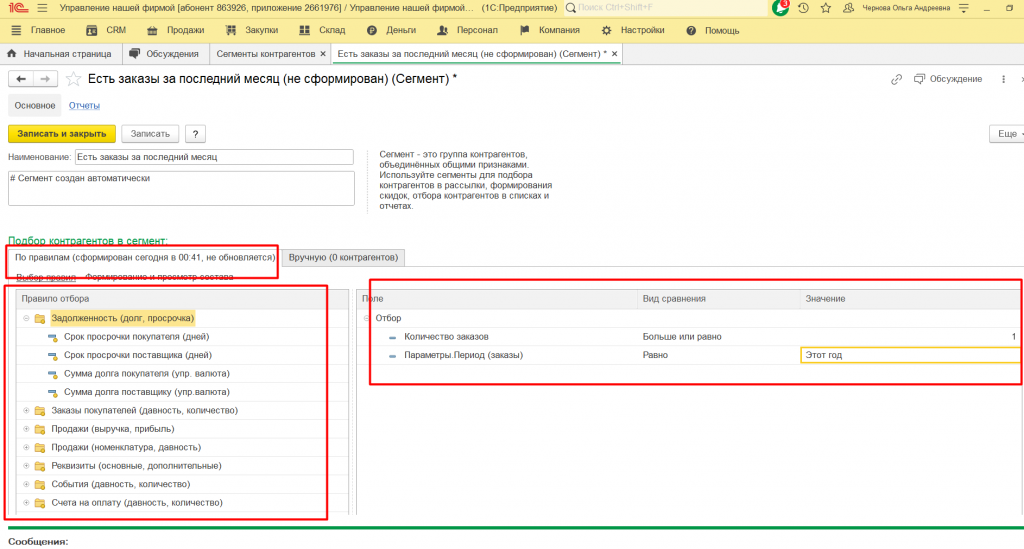1024x549 pixels.
Task: Open the Персонал section
Action: click(467, 30)
